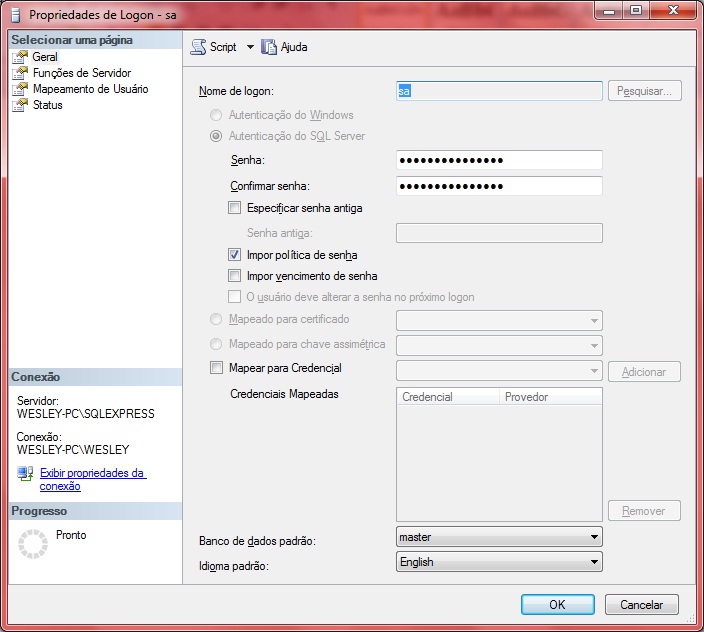
Task: Enable Especificar senha antiga checkbox
Action: tap(235, 208)
